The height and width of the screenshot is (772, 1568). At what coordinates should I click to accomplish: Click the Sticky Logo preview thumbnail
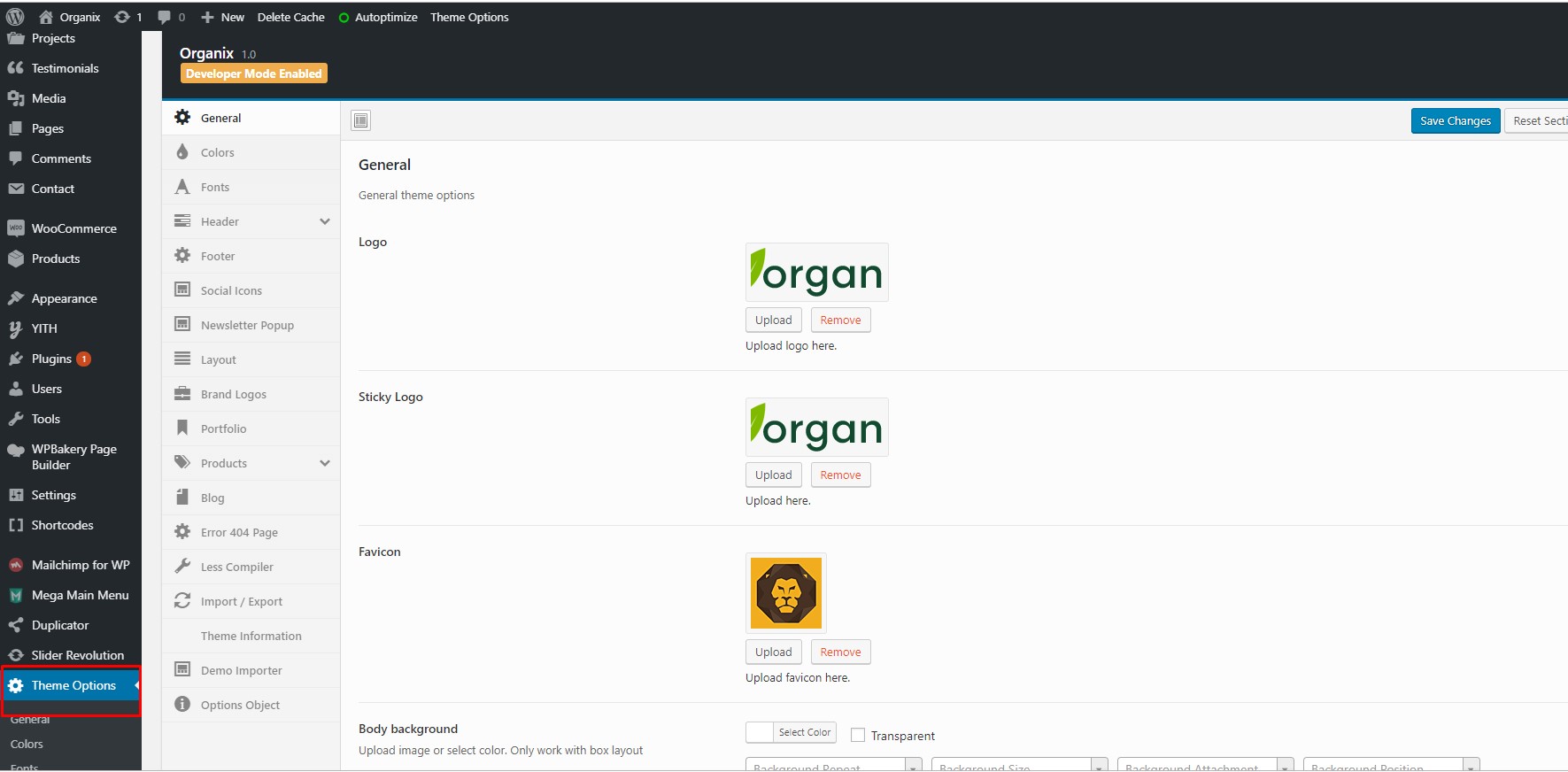(817, 428)
